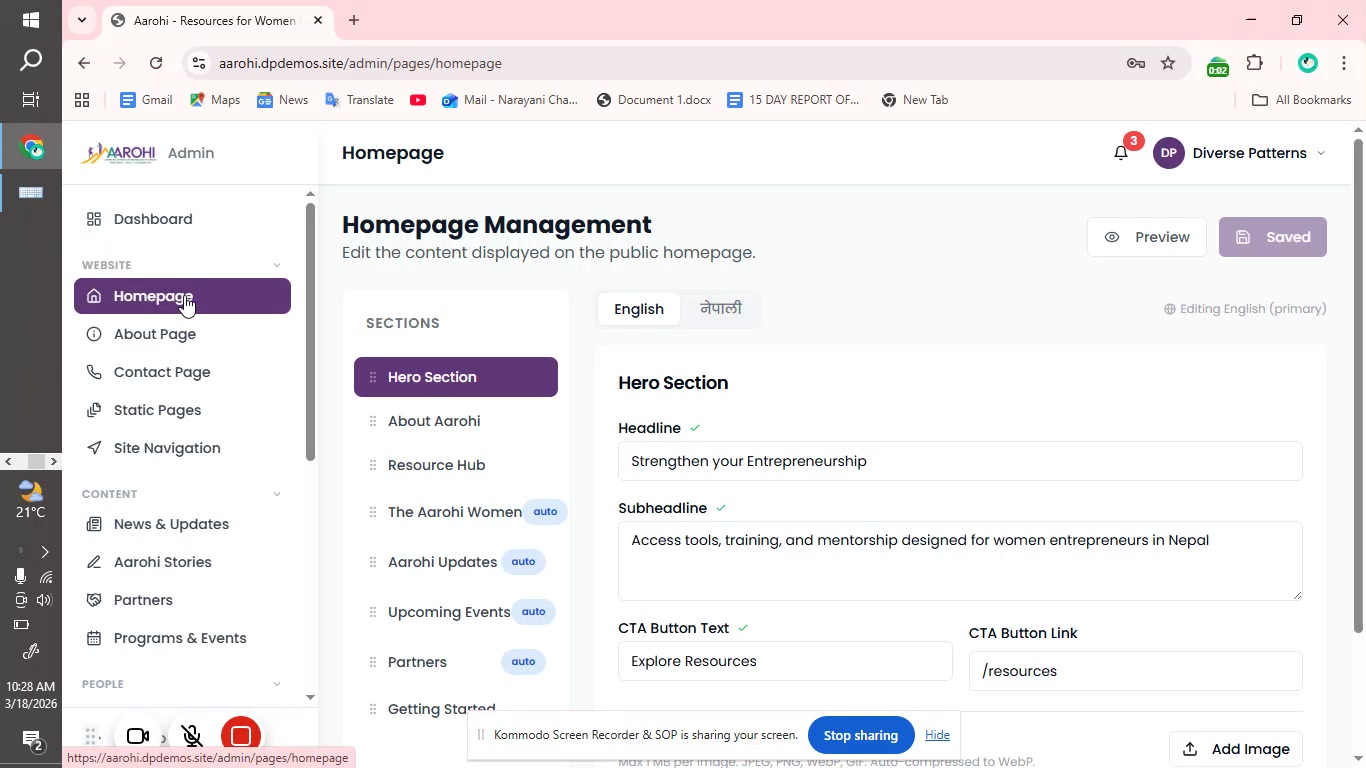The image size is (1366, 768).
Task: Toggle camera in recorder toolbar
Action: click(x=138, y=736)
